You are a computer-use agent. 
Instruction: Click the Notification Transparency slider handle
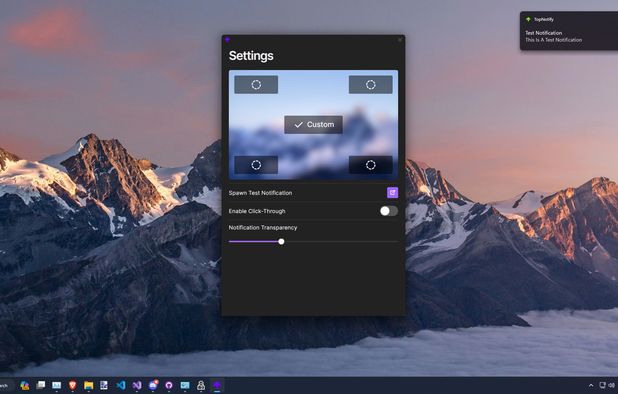281,242
